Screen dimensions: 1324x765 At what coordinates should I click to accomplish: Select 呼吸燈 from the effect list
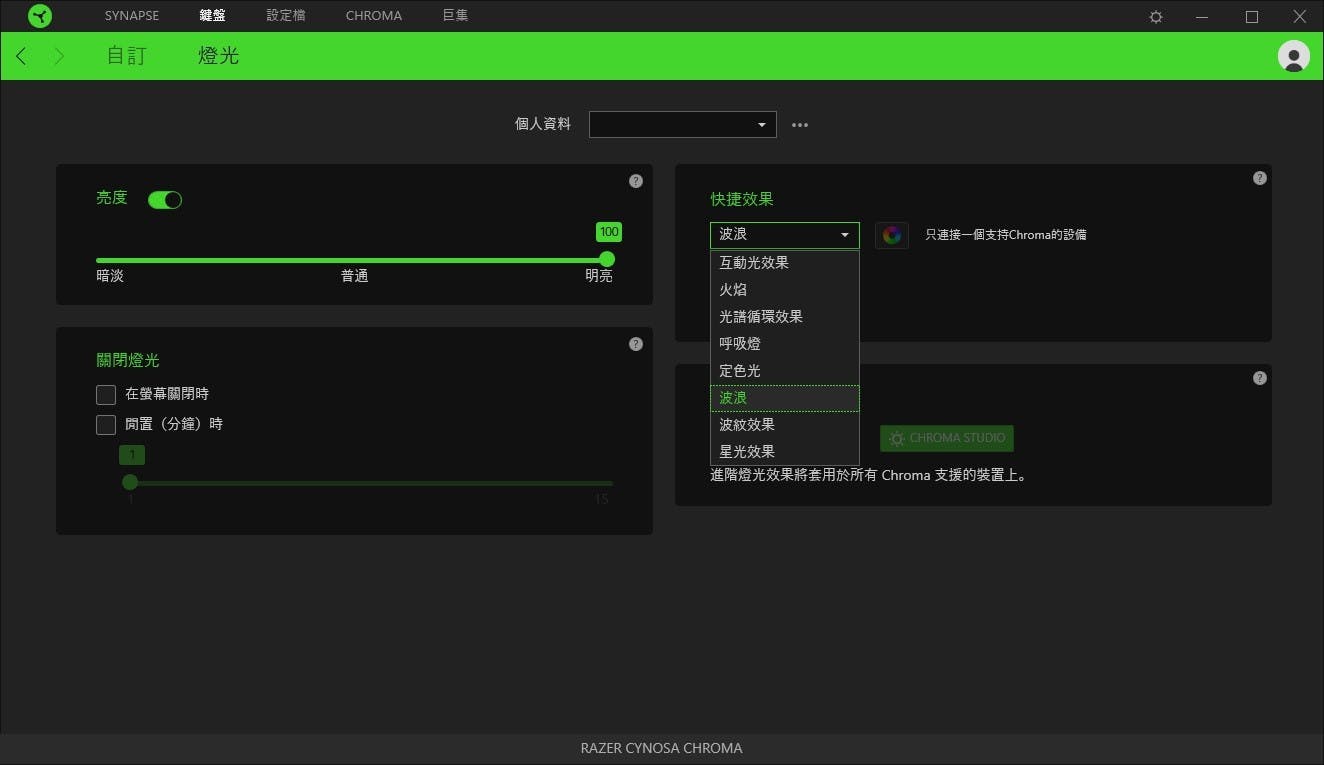click(x=785, y=344)
